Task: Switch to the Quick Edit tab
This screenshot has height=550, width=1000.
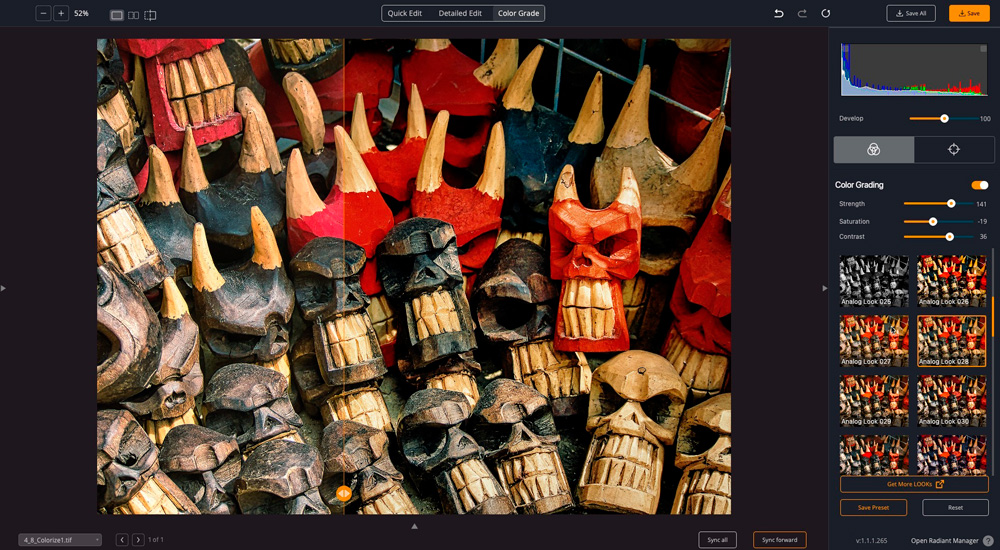Action: (x=405, y=14)
